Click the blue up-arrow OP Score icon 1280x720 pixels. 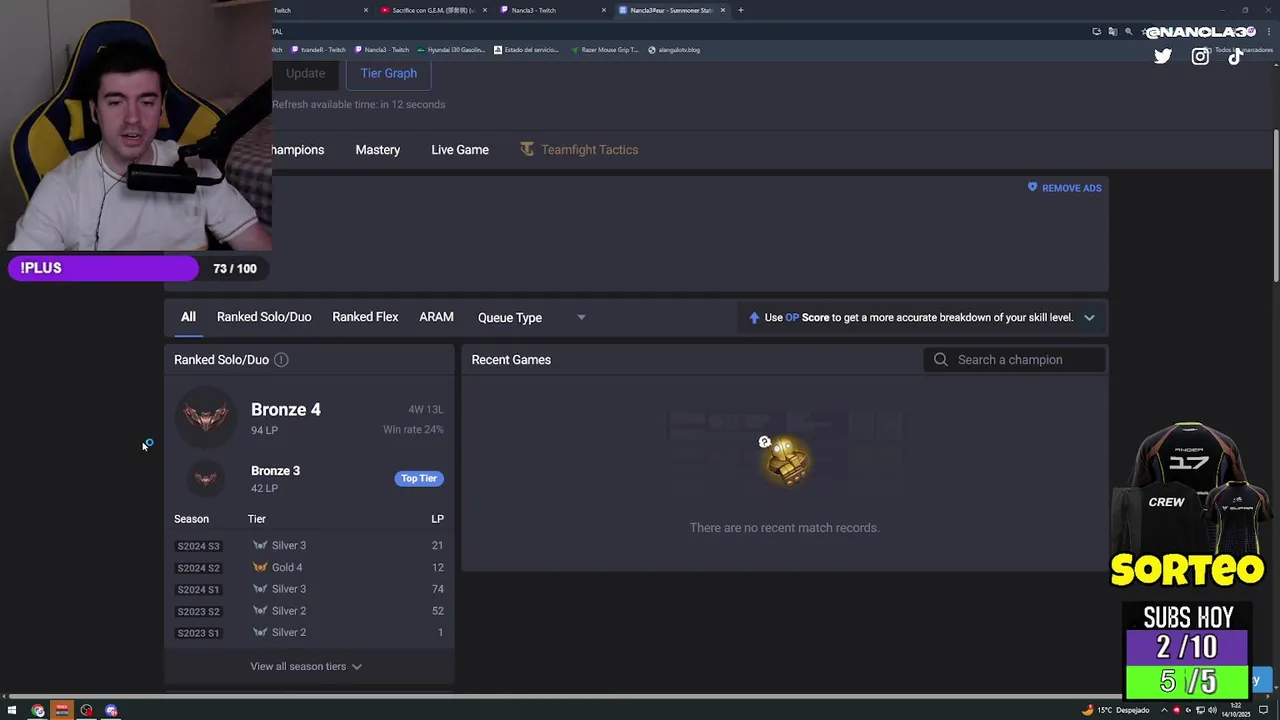click(754, 318)
